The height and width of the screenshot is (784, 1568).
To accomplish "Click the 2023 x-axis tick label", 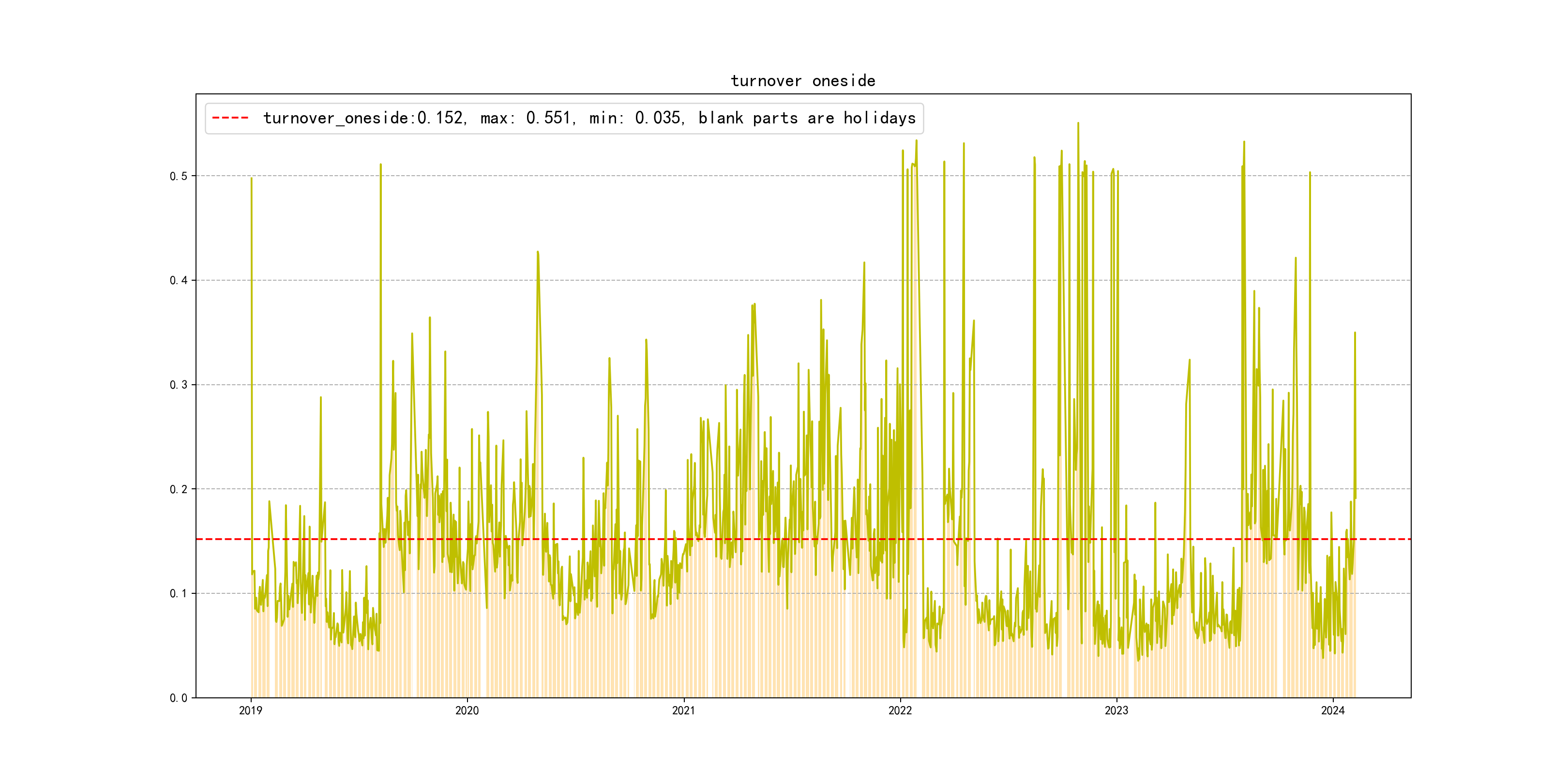I will tap(1116, 710).
